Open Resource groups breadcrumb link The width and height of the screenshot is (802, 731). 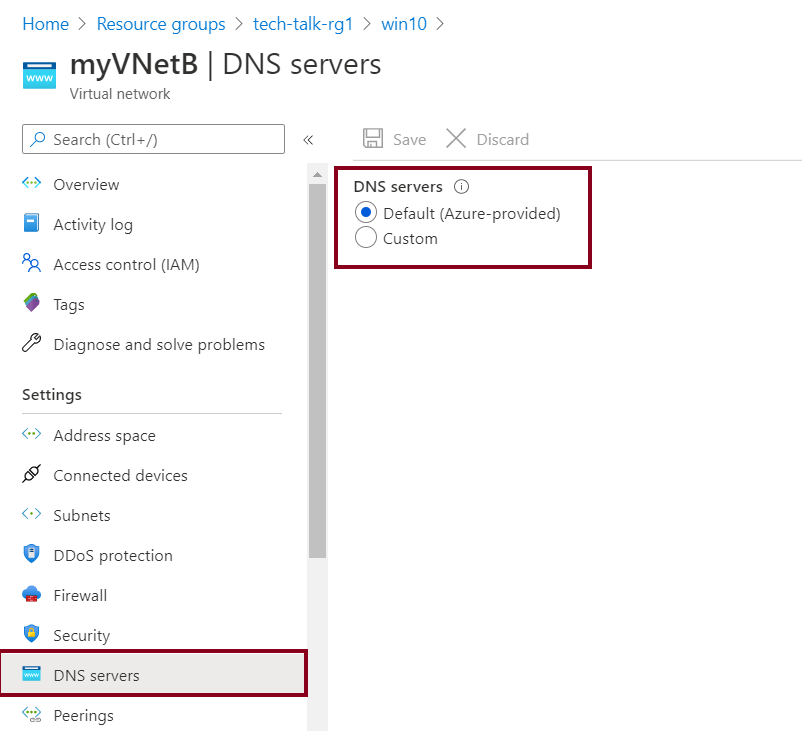[x=161, y=24]
